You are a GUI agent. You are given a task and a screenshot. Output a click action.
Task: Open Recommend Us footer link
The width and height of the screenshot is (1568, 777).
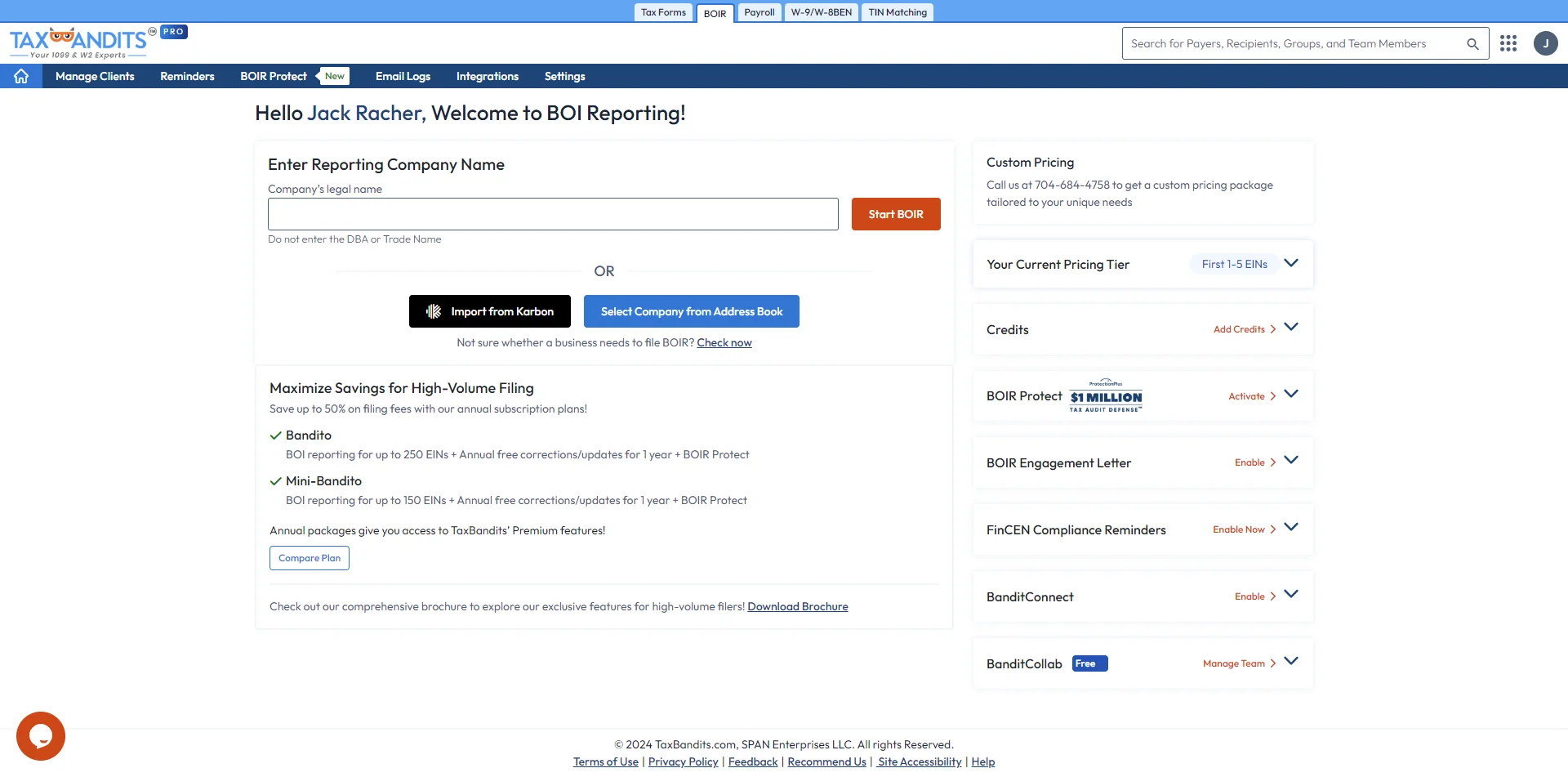point(826,761)
